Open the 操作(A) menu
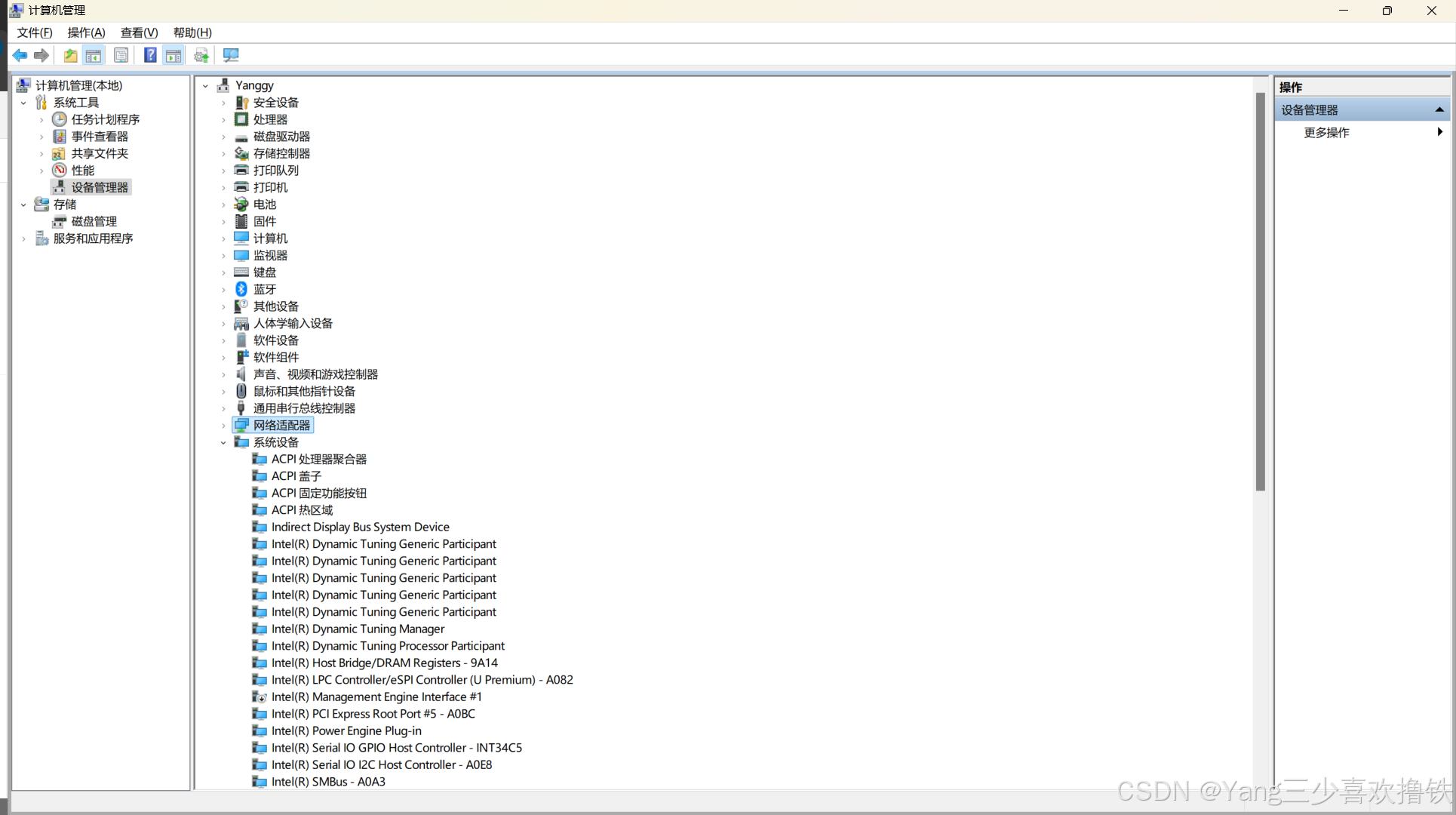The image size is (1456, 815). [x=86, y=32]
